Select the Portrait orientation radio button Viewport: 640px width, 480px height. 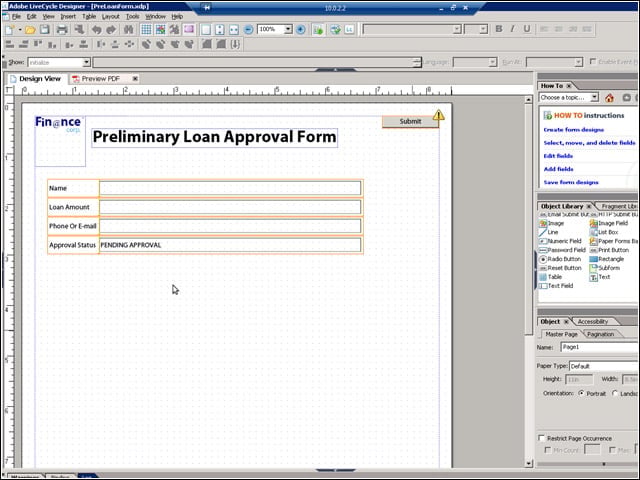click(x=581, y=393)
